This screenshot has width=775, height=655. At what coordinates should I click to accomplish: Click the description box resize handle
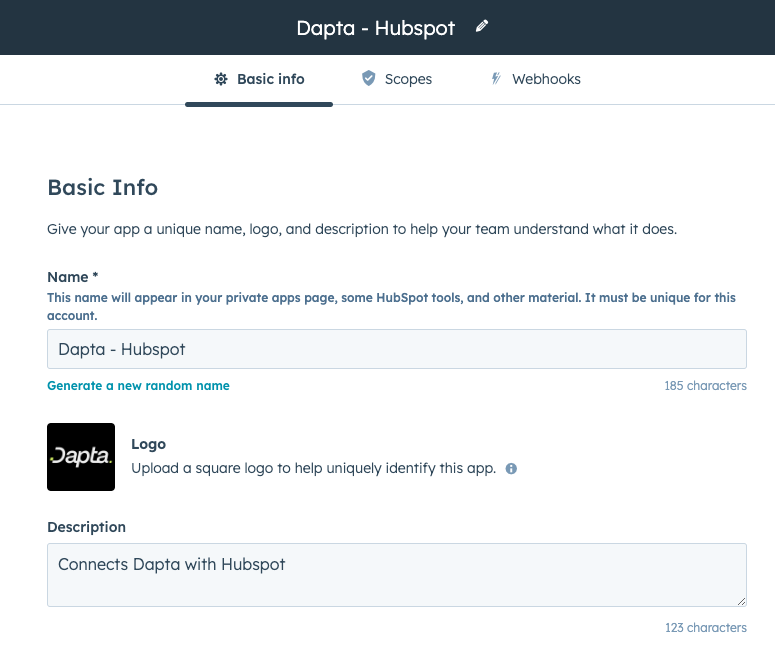coord(741,601)
